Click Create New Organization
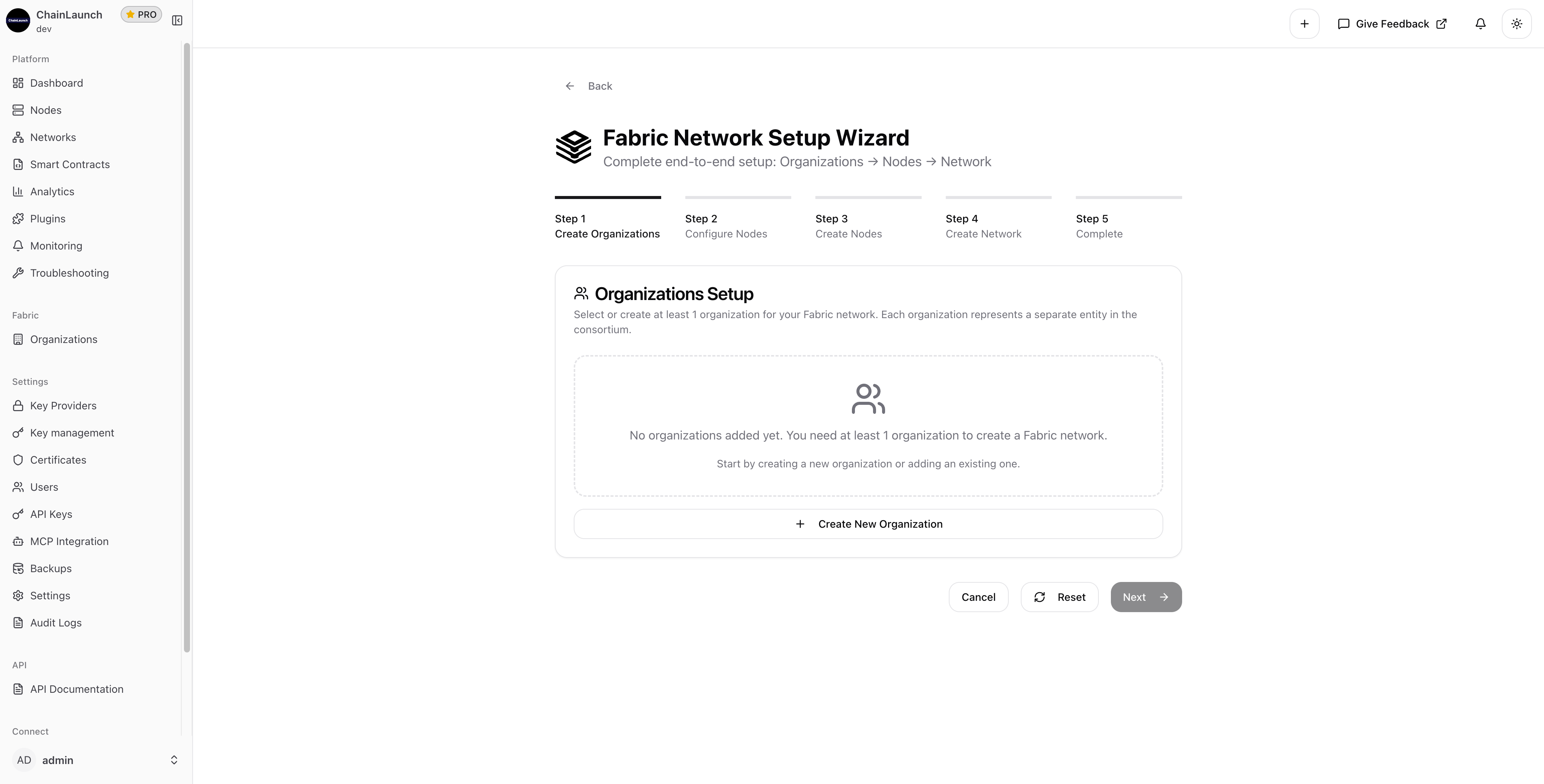 point(868,523)
